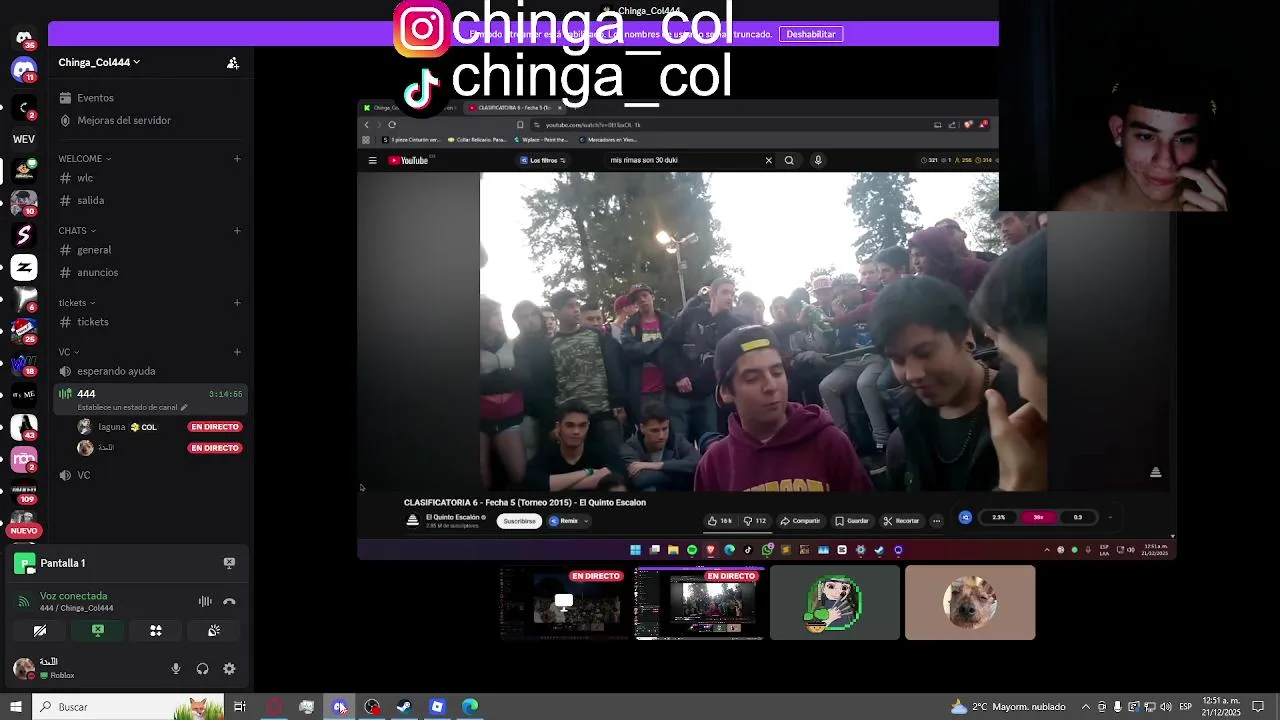Image resolution: width=1280 pixels, height=720 pixels.
Task: Open the salida text channel
Action: 91,200
